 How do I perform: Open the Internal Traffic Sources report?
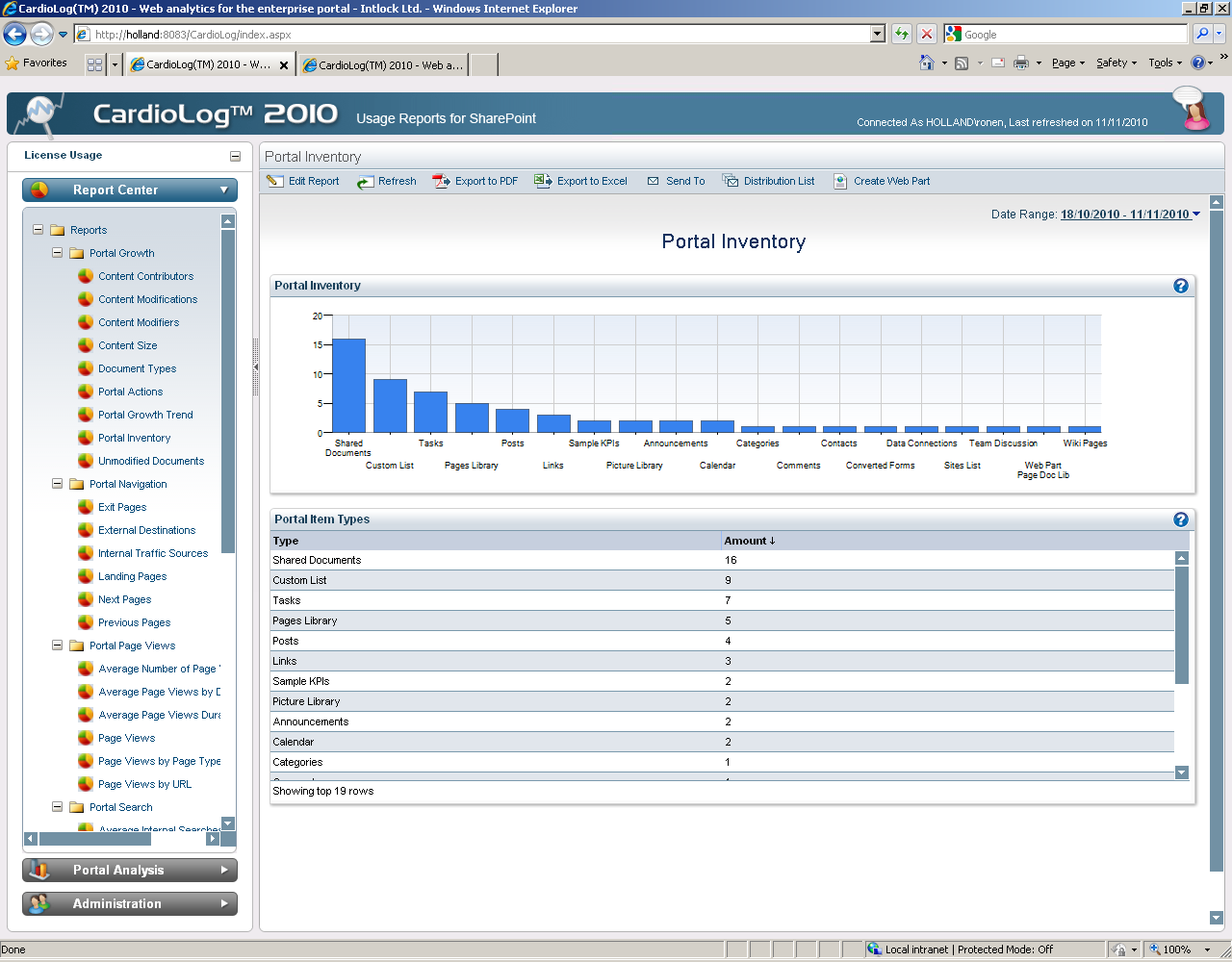point(152,553)
